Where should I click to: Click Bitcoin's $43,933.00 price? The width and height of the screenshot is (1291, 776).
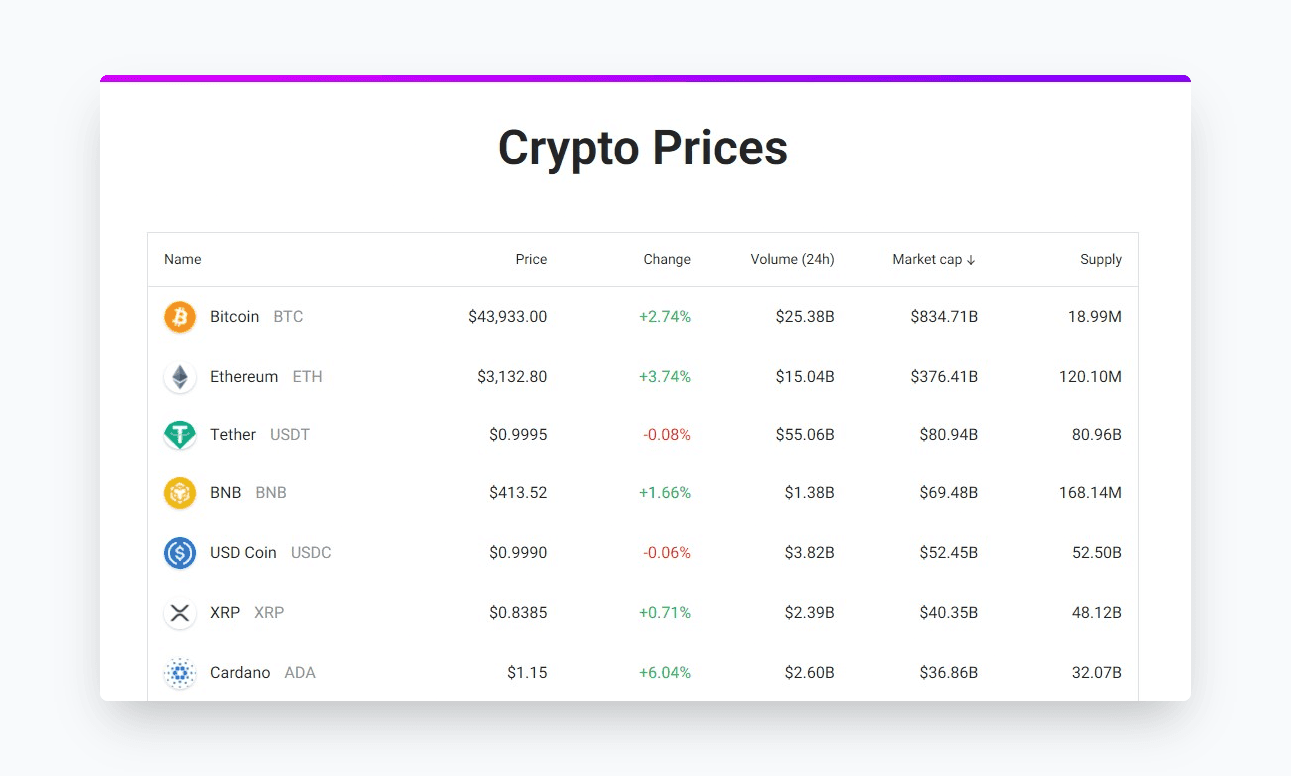coord(507,317)
